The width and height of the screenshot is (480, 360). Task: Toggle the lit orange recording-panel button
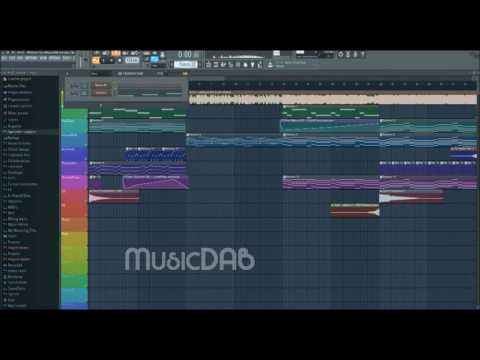116,53
